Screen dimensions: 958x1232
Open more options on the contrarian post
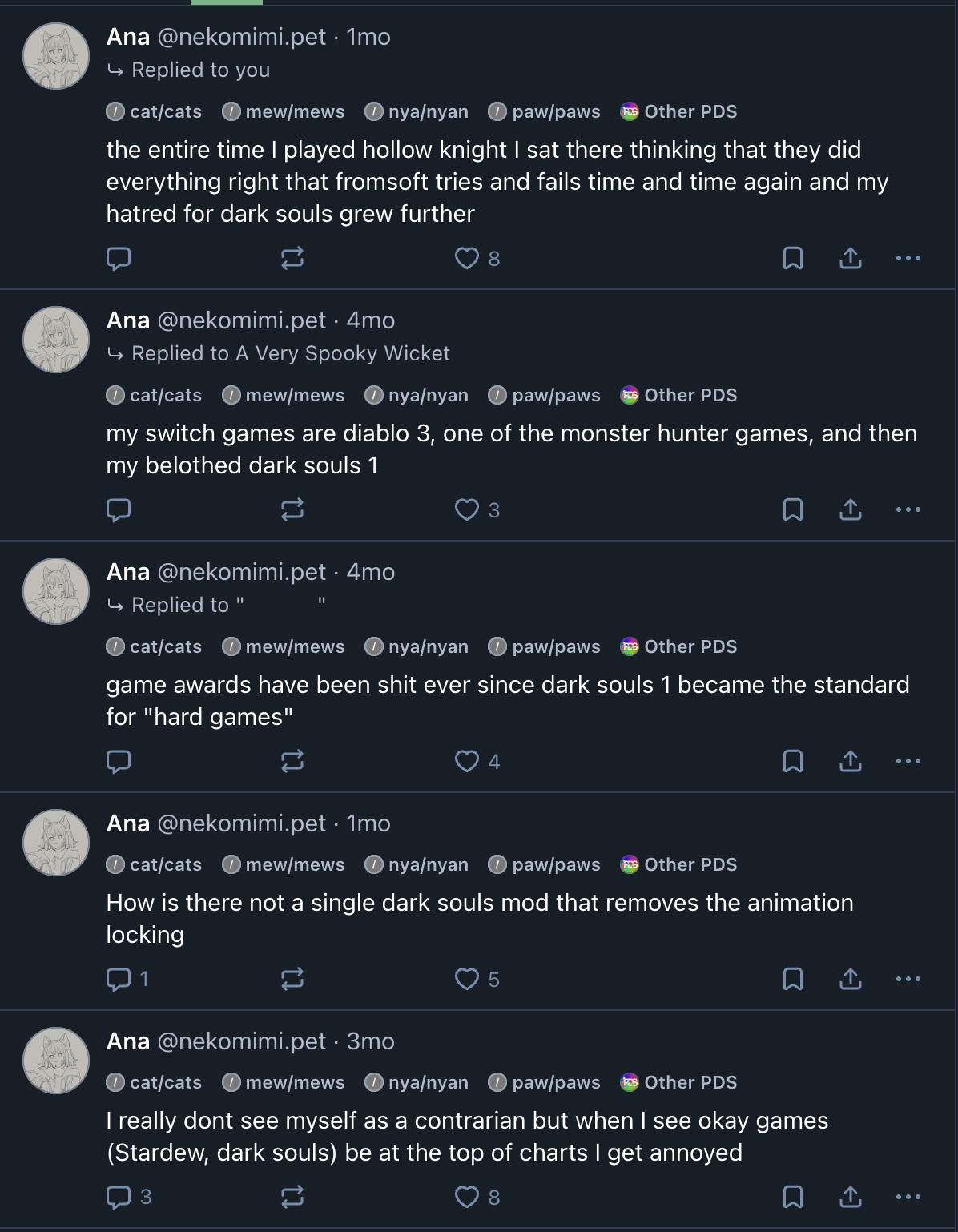click(x=908, y=1198)
